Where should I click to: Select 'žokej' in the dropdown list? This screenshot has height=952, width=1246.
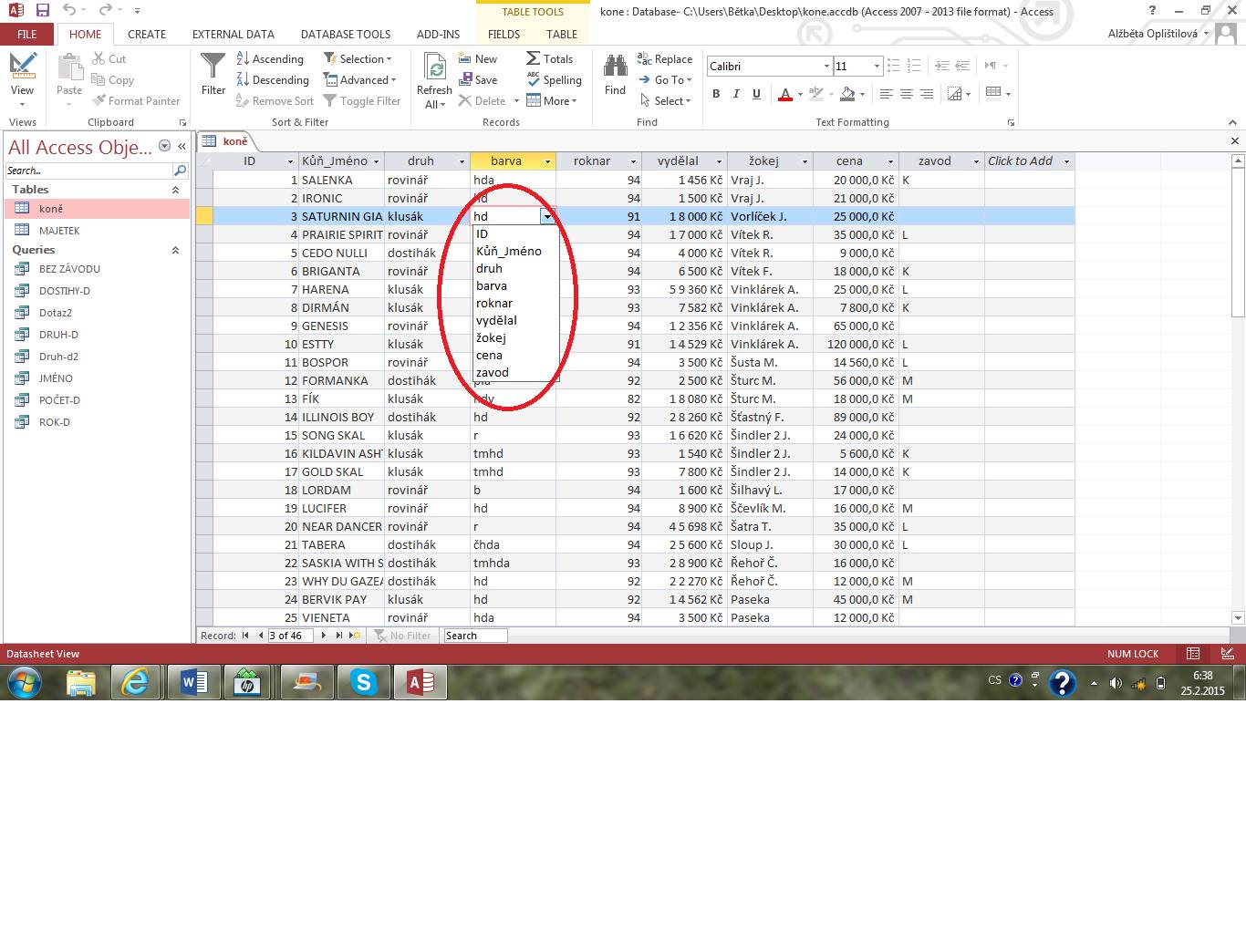[515, 337]
